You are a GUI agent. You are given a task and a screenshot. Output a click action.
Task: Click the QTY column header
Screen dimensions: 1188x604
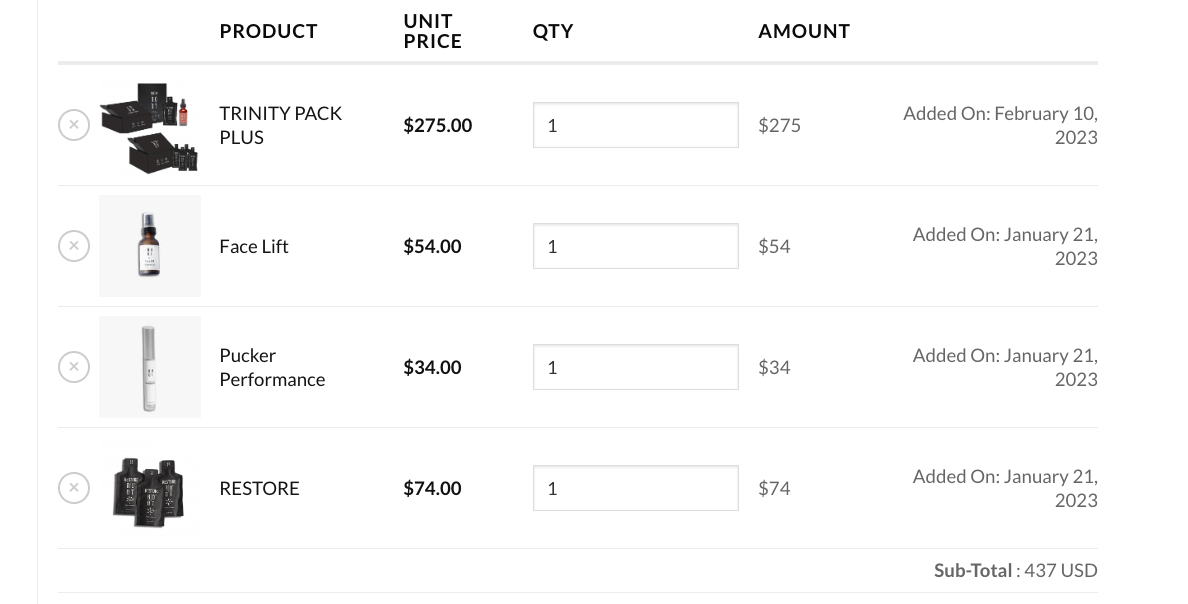point(553,31)
